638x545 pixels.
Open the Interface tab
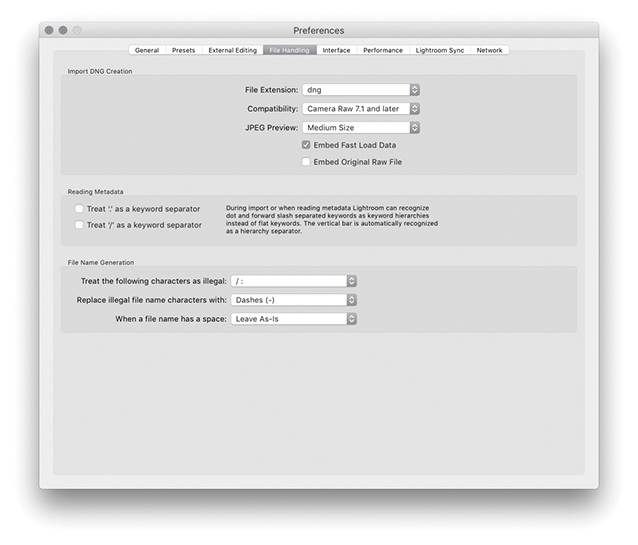(336, 50)
